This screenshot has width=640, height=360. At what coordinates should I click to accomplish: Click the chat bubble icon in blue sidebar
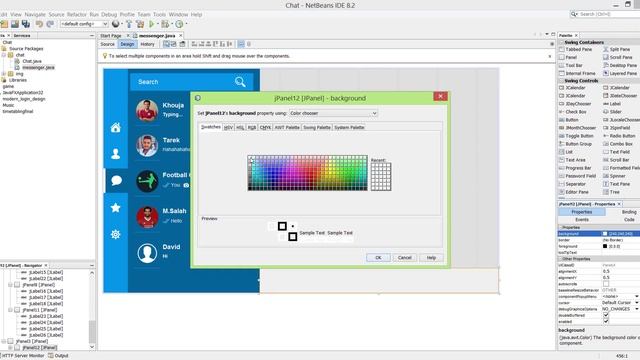[x=116, y=180]
